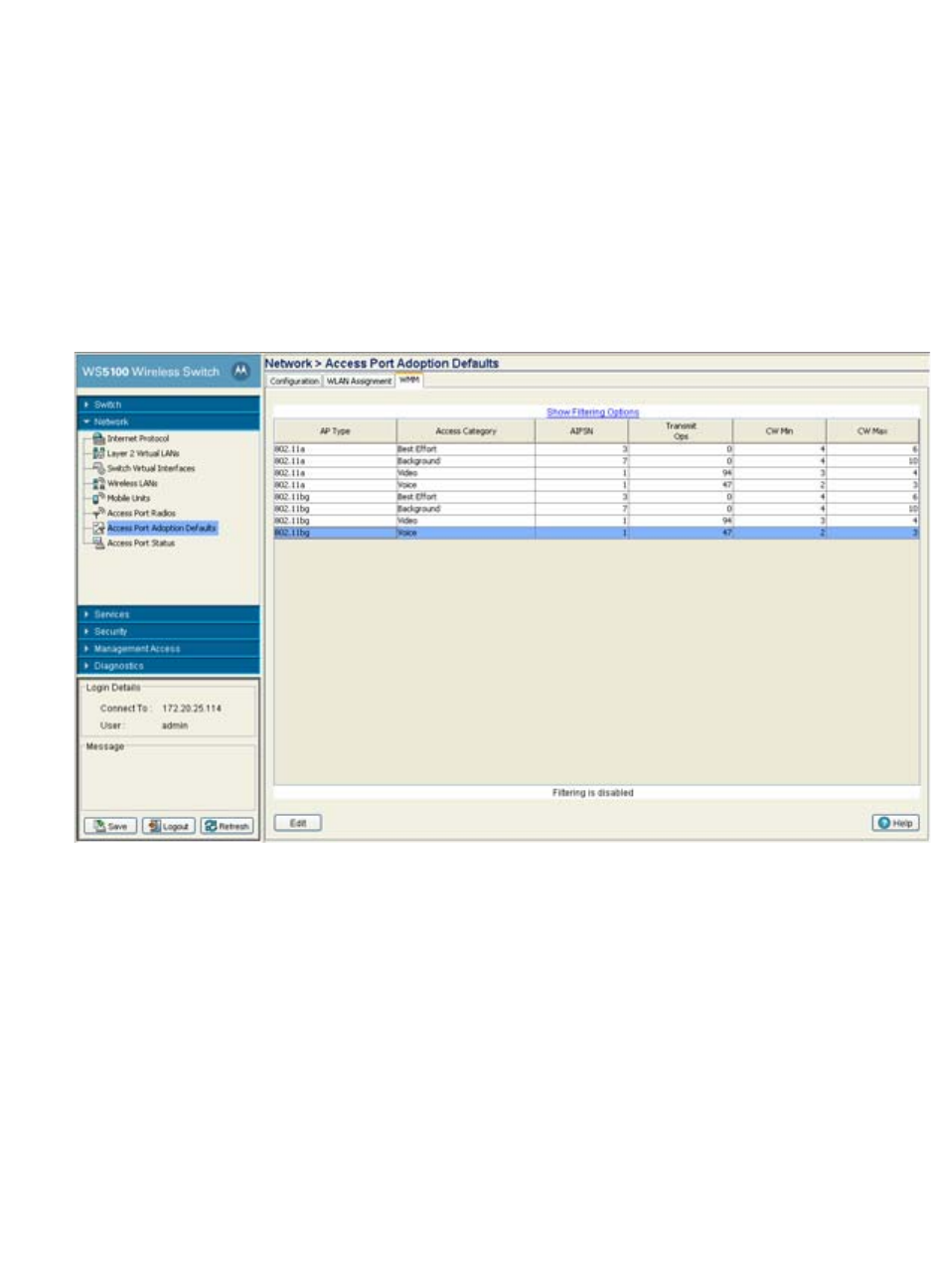Click the Layer 2 Virtual LANs icon
This screenshot has width=931, height=1288.
click(x=98, y=453)
